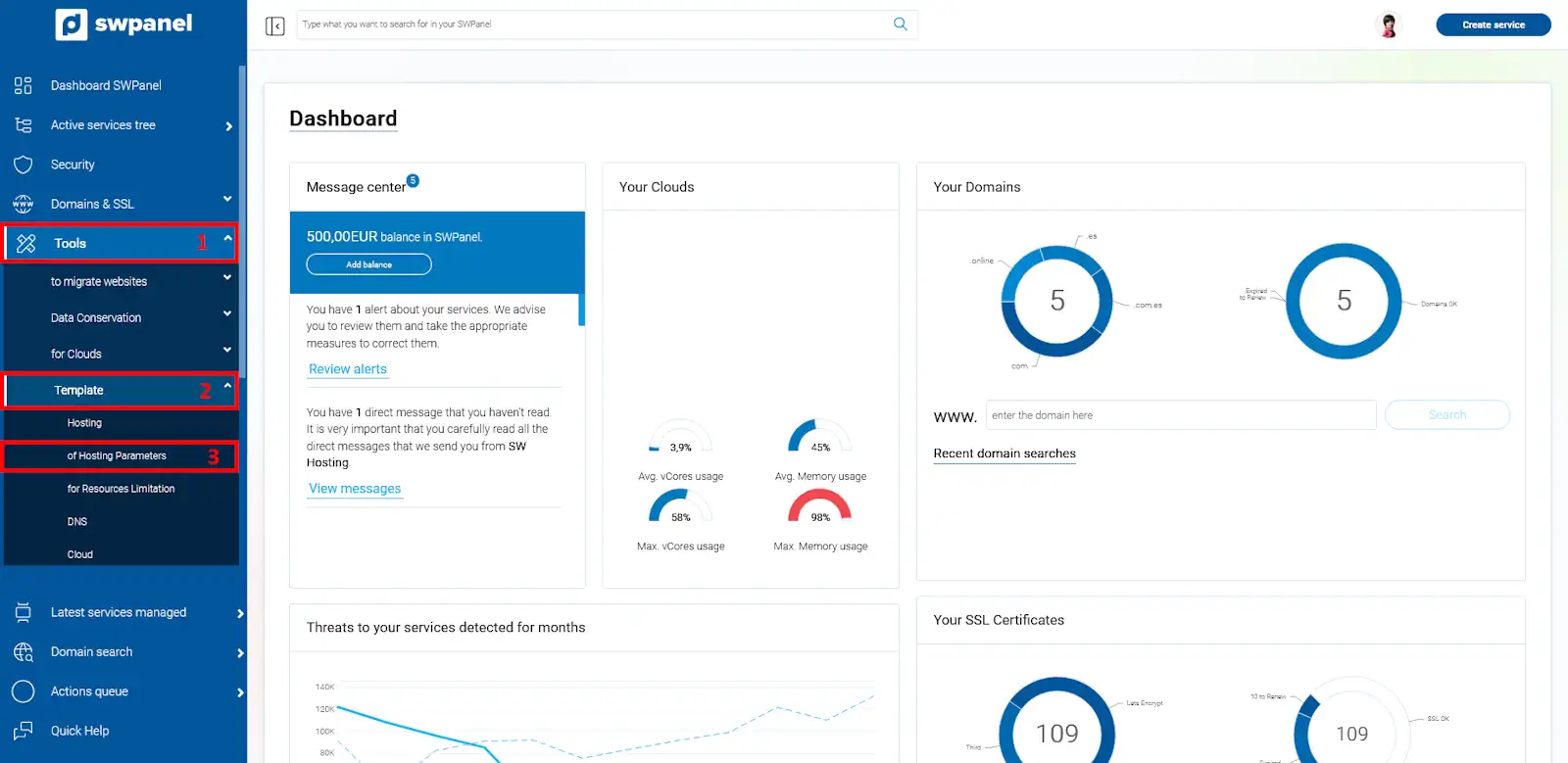Screen dimensions: 1568x763
Task: Open the user avatar profile
Action: [1389, 25]
